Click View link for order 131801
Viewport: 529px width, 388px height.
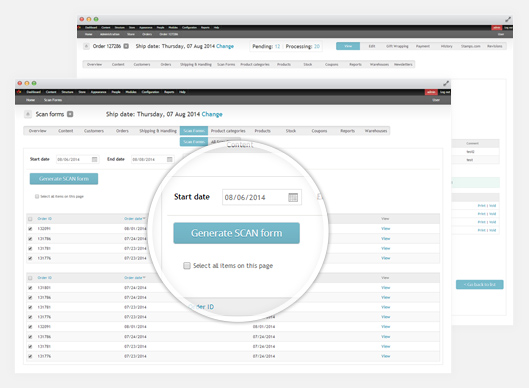point(386,288)
